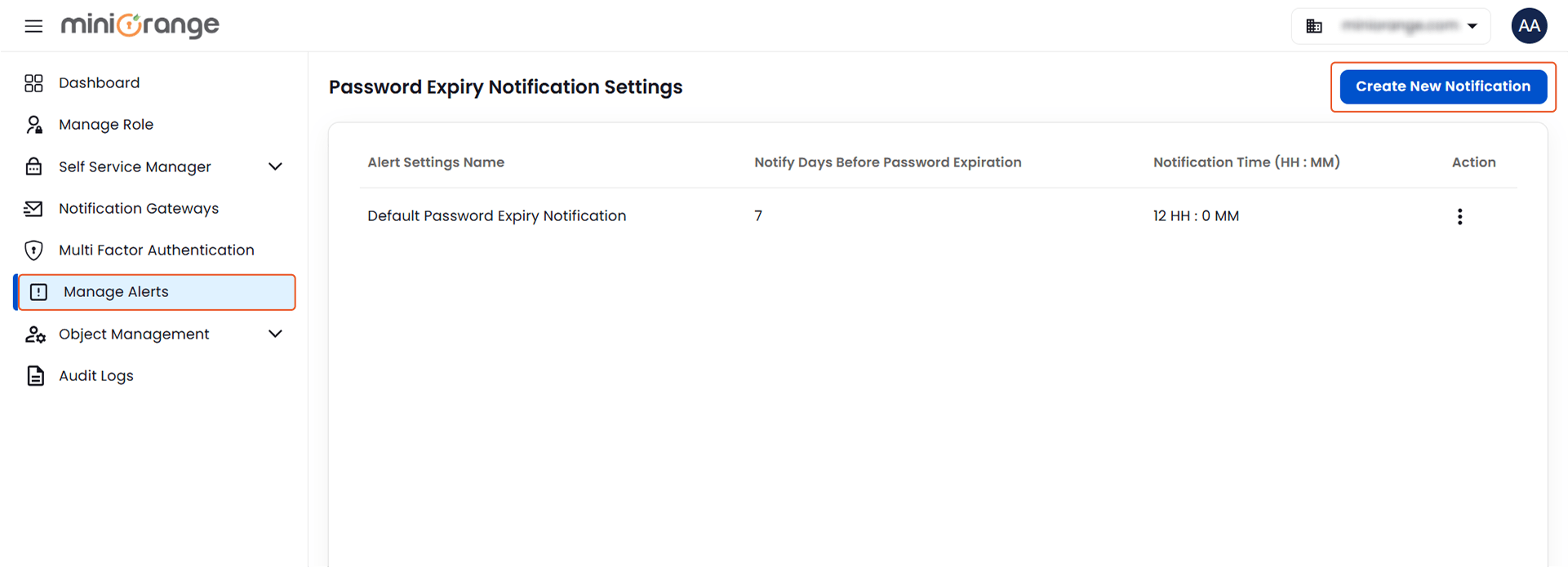Click the Manage Role person icon

tap(33, 124)
